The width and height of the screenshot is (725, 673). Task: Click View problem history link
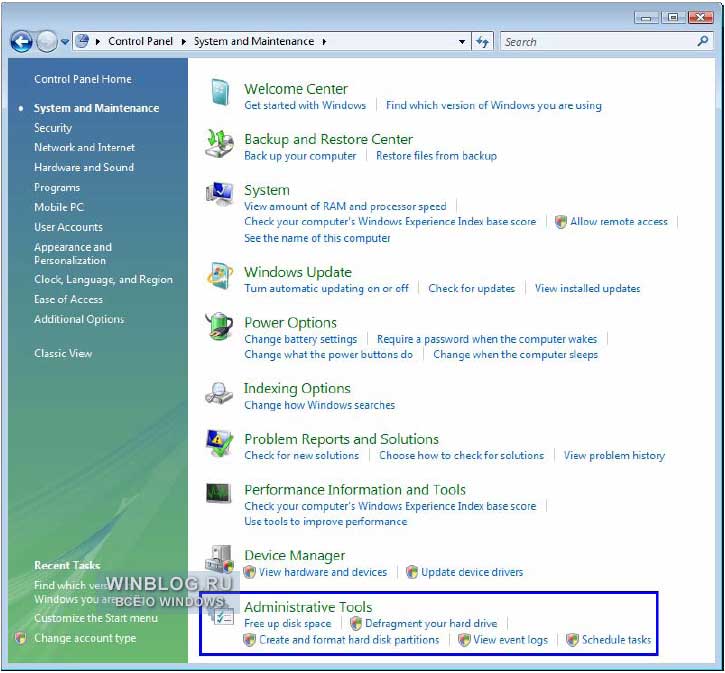pyautogui.click(x=614, y=456)
